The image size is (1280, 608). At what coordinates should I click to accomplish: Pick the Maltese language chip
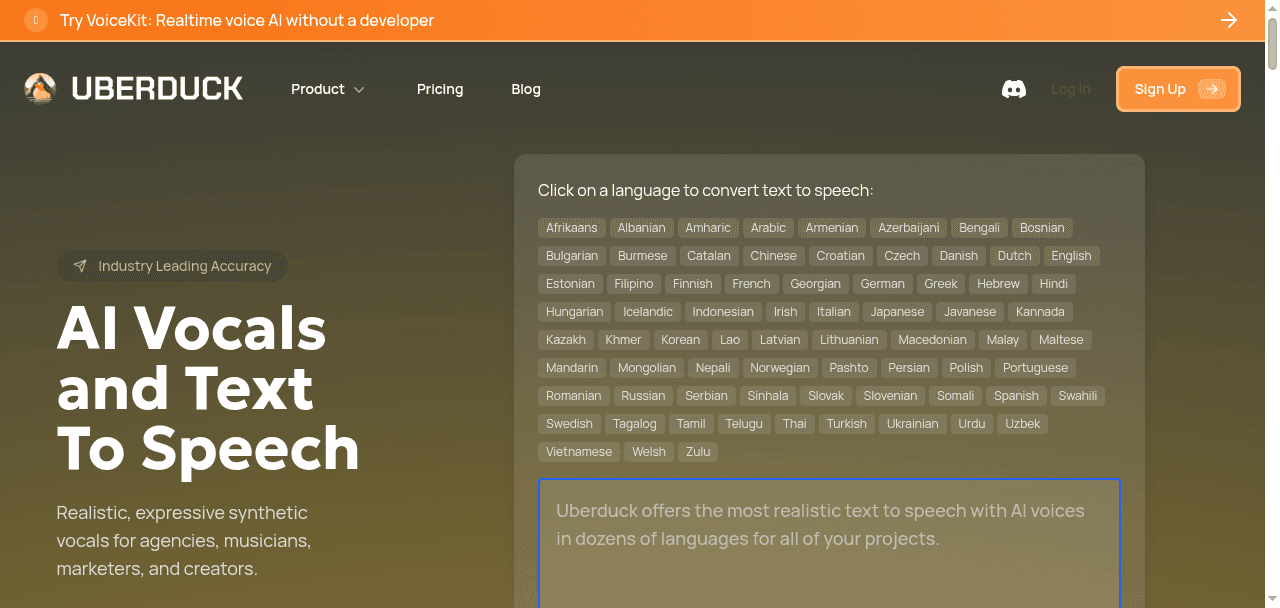click(1061, 340)
